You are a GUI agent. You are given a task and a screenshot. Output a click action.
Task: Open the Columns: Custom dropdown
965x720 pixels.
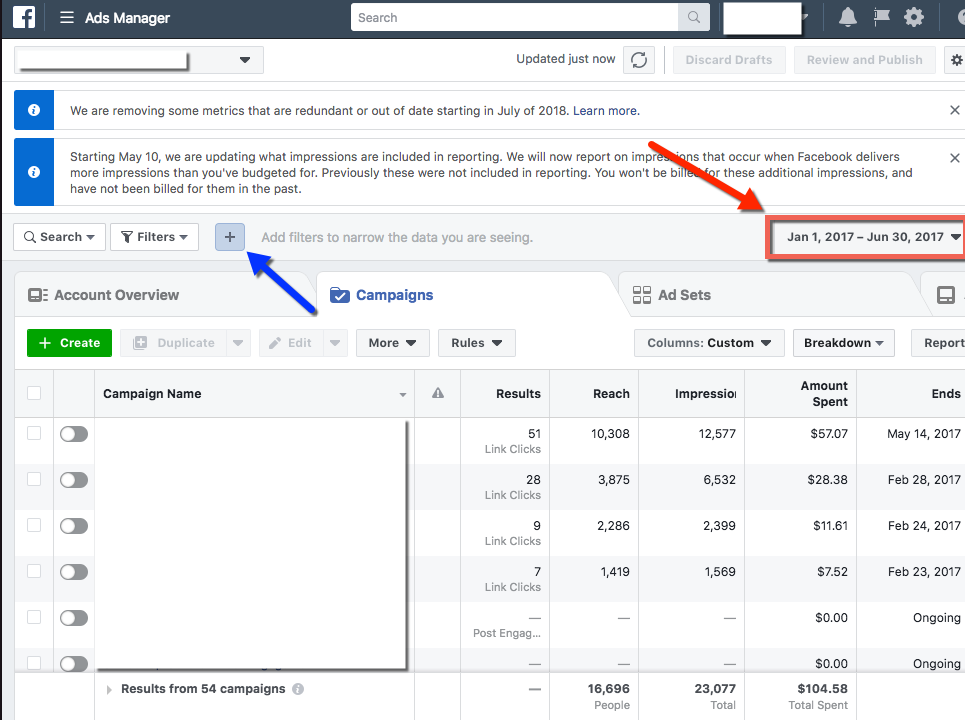(709, 343)
